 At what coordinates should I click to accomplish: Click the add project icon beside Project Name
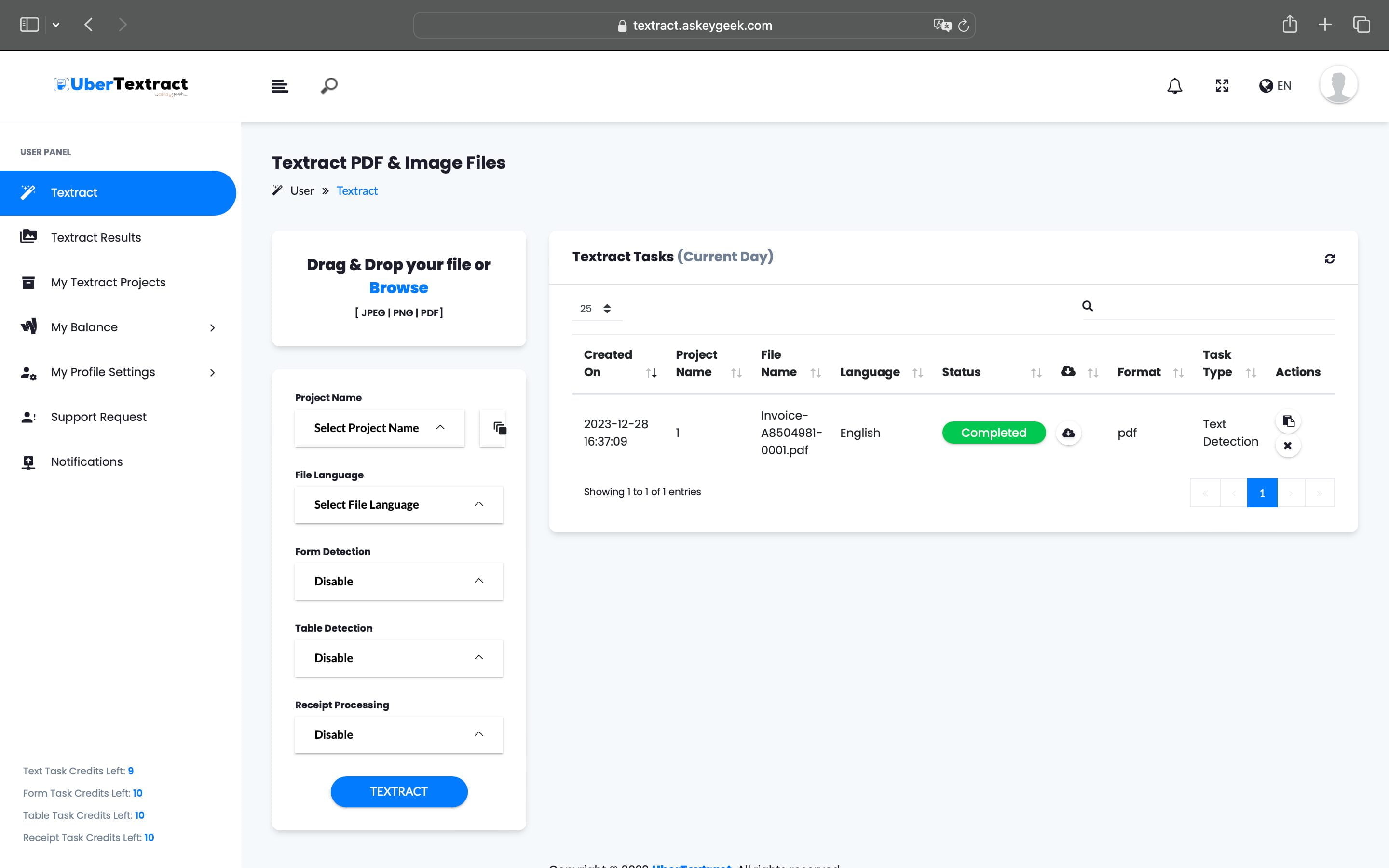point(499,428)
